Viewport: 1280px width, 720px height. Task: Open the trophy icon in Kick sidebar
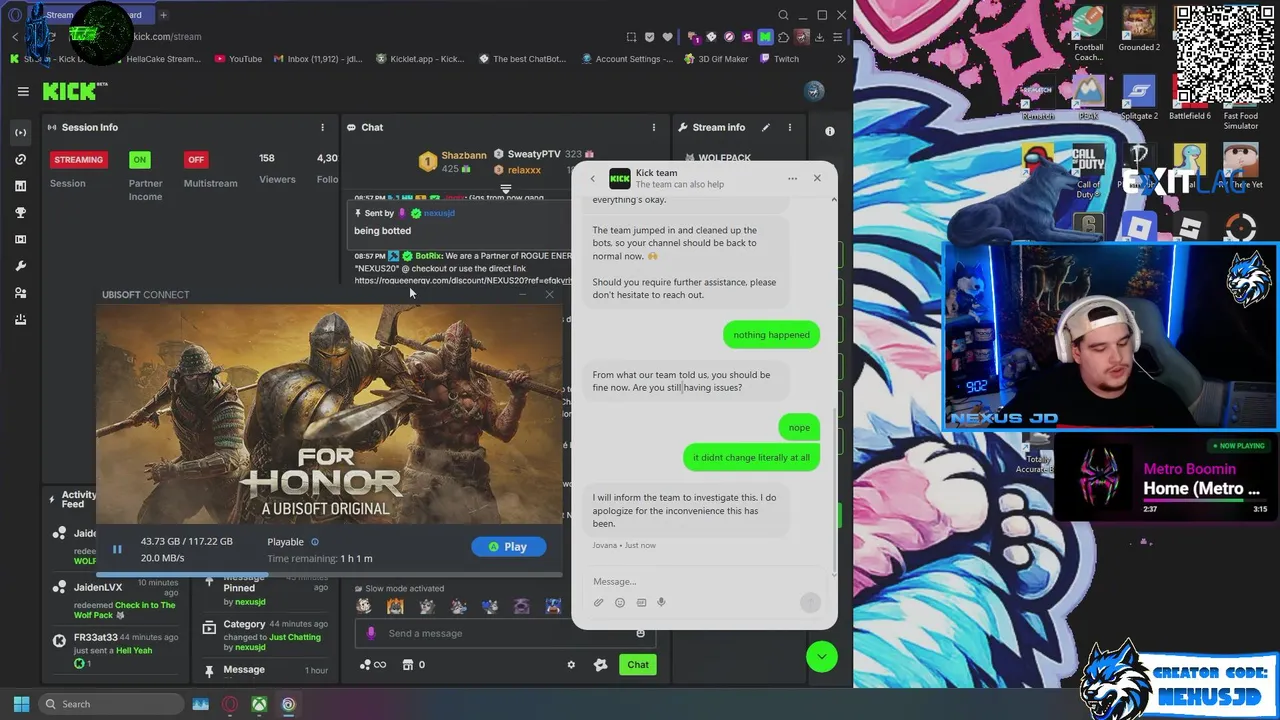point(21,212)
